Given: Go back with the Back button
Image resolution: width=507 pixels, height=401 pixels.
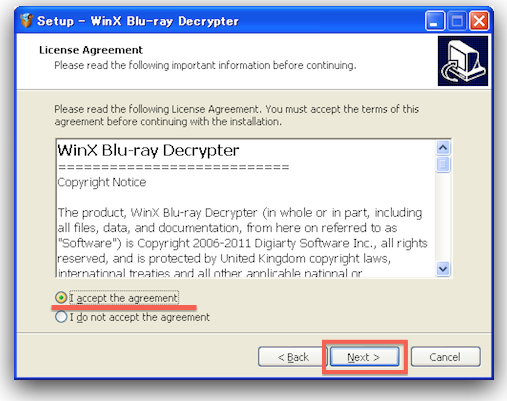Looking at the screenshot, I should [293, 357].
